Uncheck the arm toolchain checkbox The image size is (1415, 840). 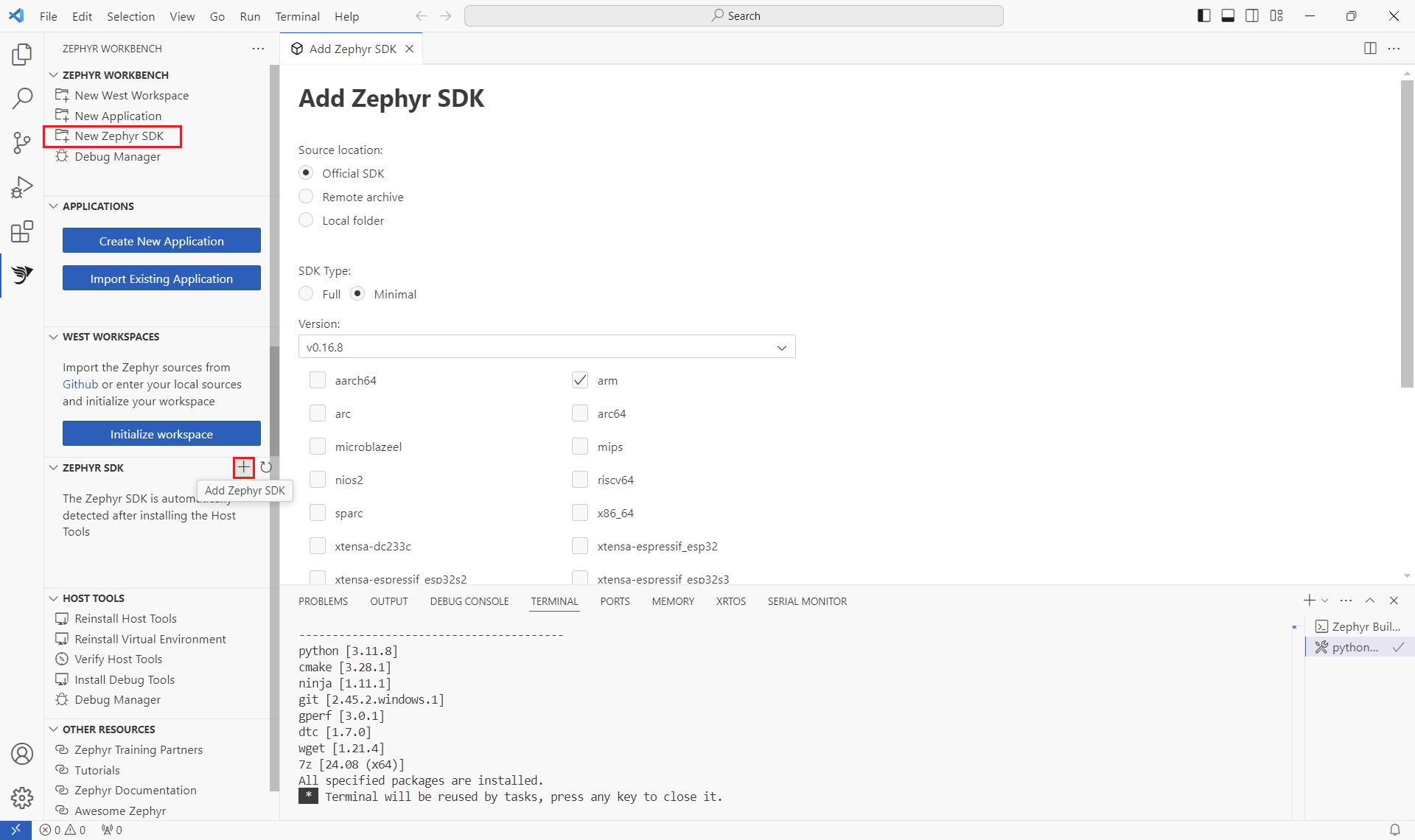580,380
